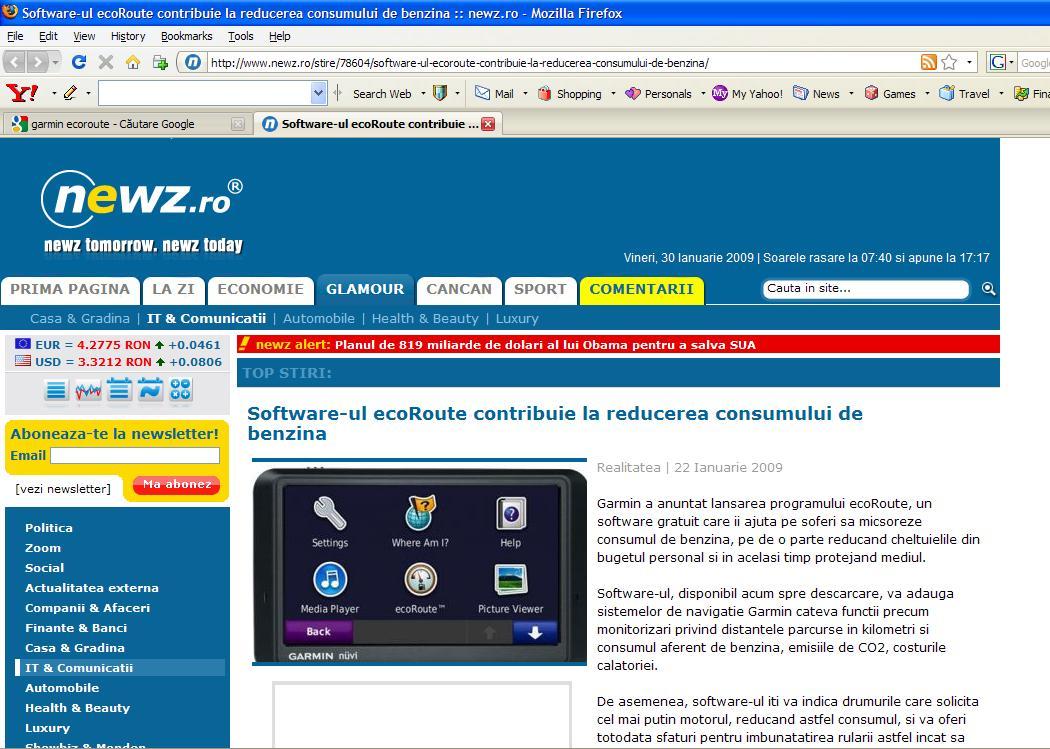Screen dimensions: 1050x749
Task: Open the dropdown arrow beside Shopping
Action: click(x=613, y=93)
